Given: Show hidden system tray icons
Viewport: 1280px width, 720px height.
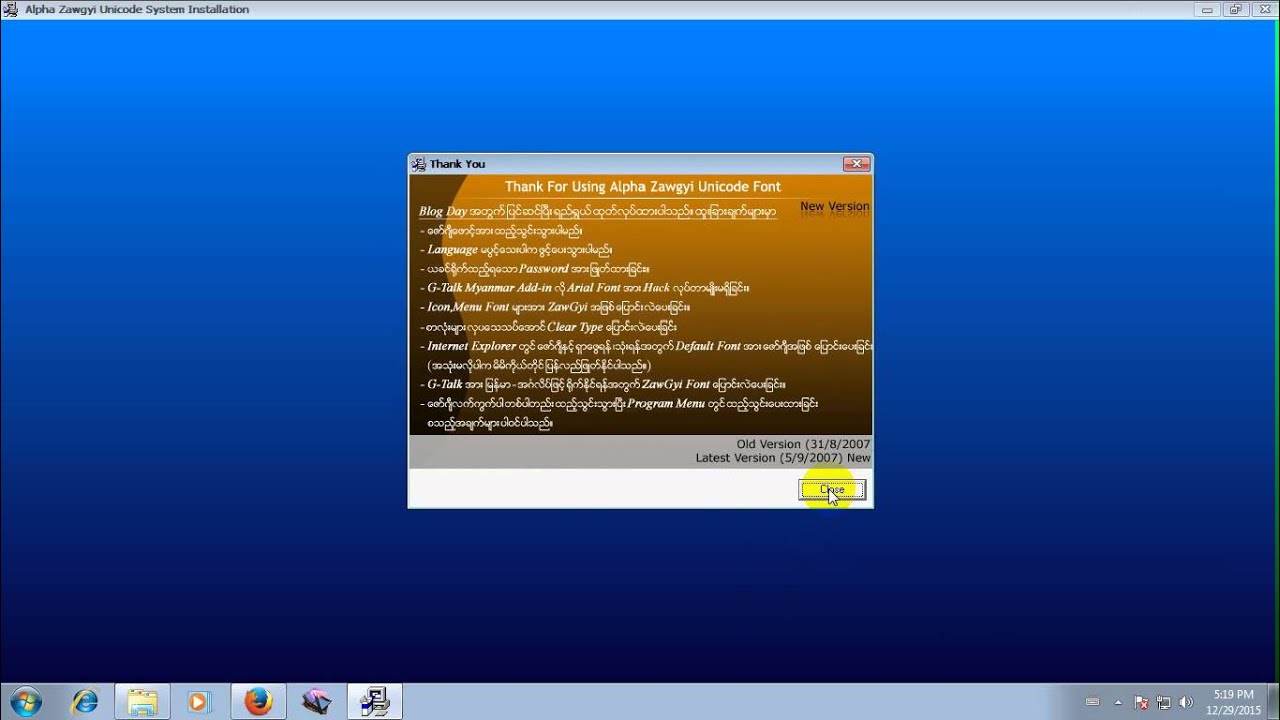Looking at the screenshot, I should (x=1119, y=702).
